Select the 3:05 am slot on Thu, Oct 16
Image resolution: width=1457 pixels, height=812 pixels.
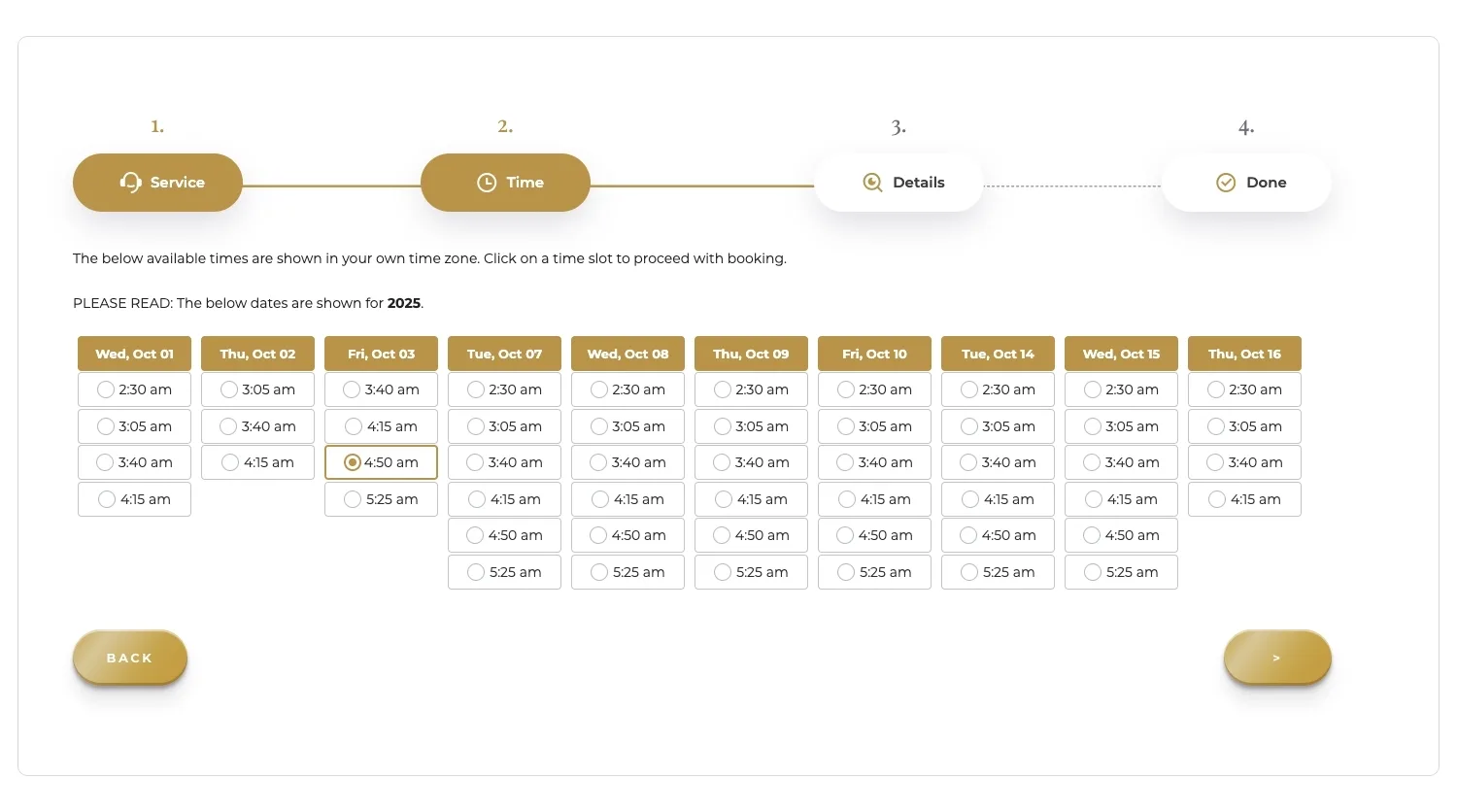pos(1244,426)
